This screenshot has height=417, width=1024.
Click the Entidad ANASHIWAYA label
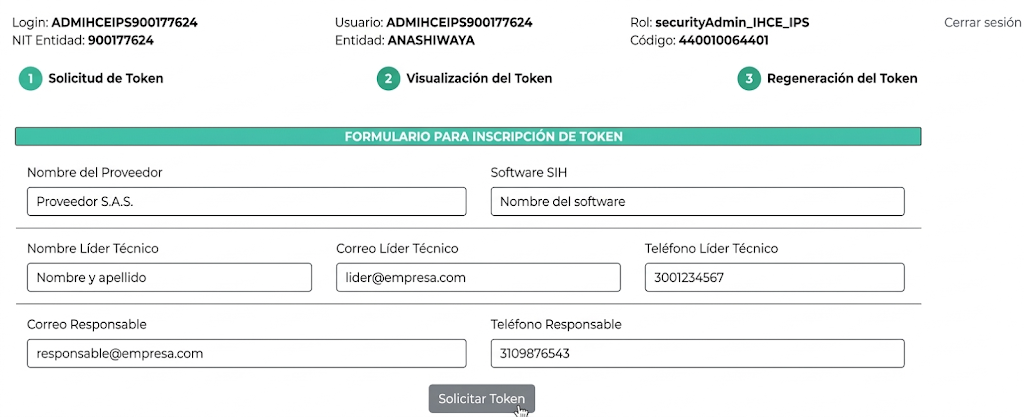405,41
